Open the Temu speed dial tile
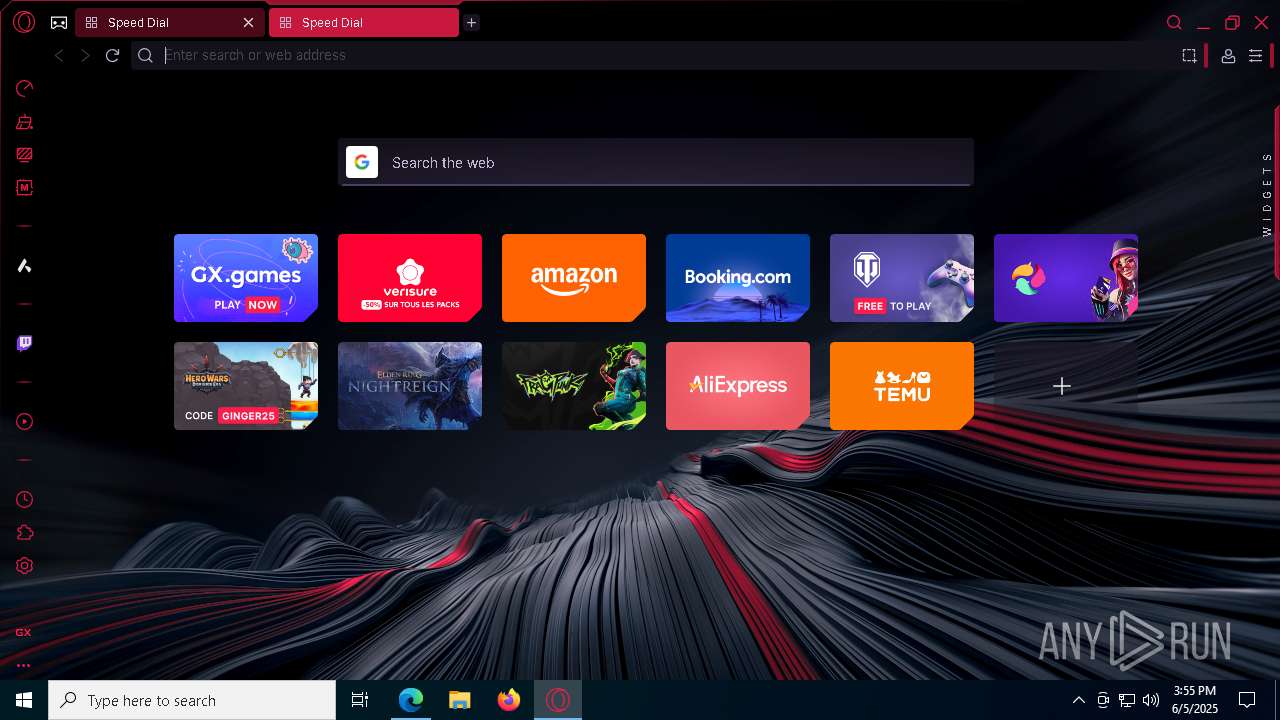Screen dimensions: 1280x720 coord(902,386)
